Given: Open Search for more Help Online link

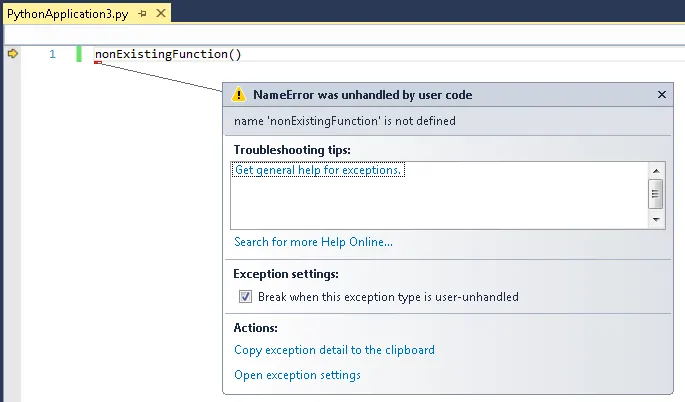Looking at the screenshot, I should coord(313,242).
